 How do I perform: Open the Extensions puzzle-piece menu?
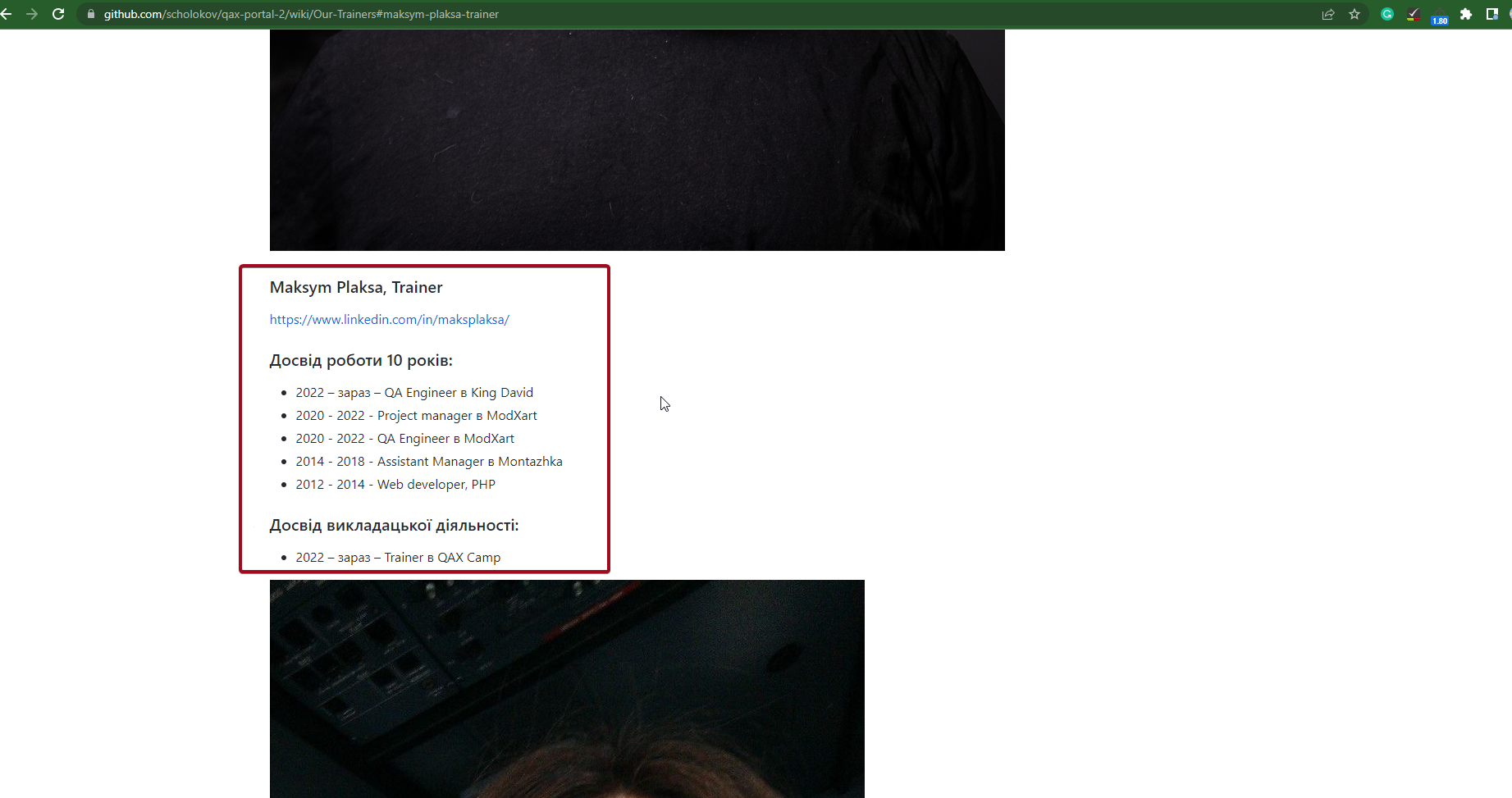[x=1466, y=14]
